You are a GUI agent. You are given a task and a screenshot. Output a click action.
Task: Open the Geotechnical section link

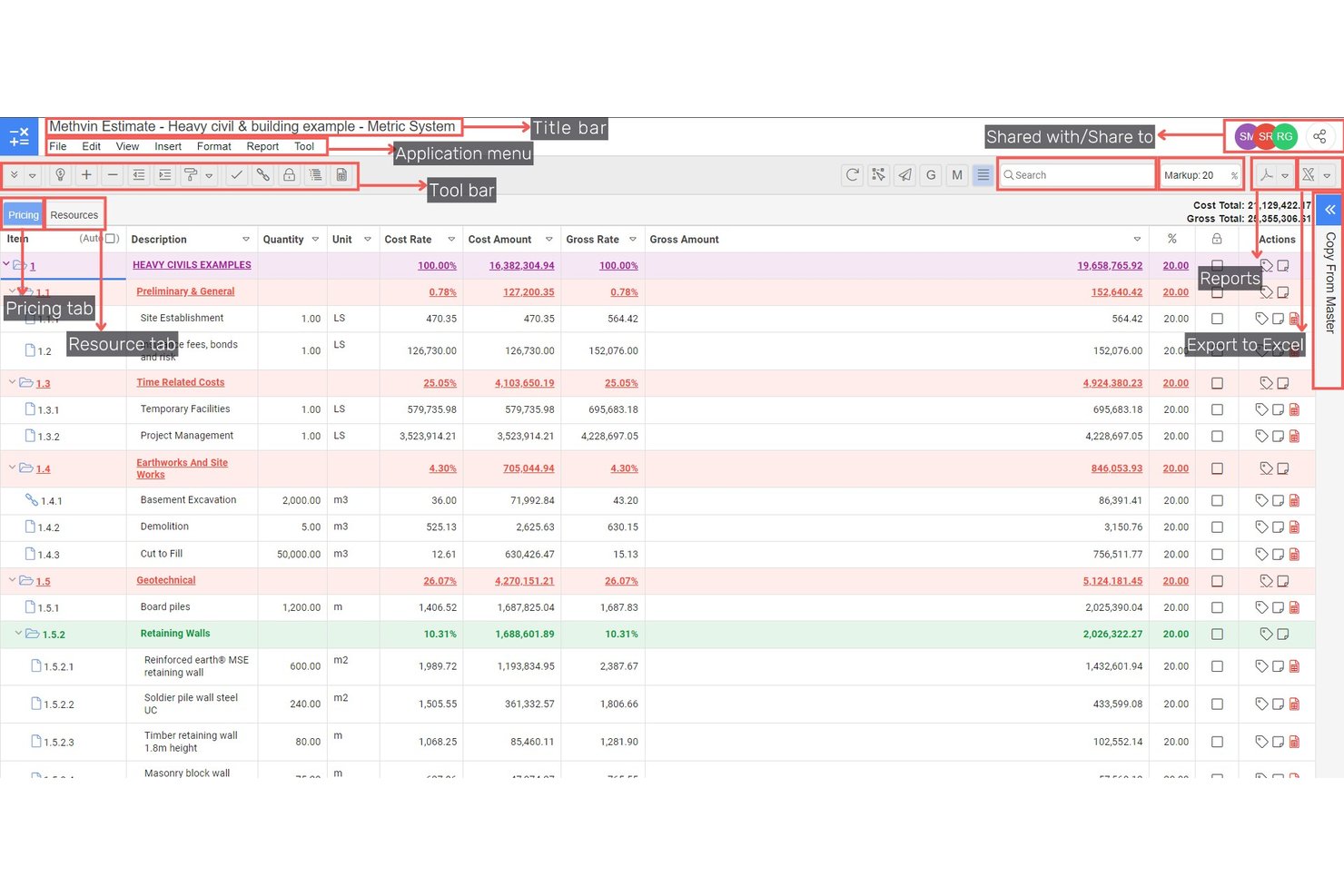166,580
